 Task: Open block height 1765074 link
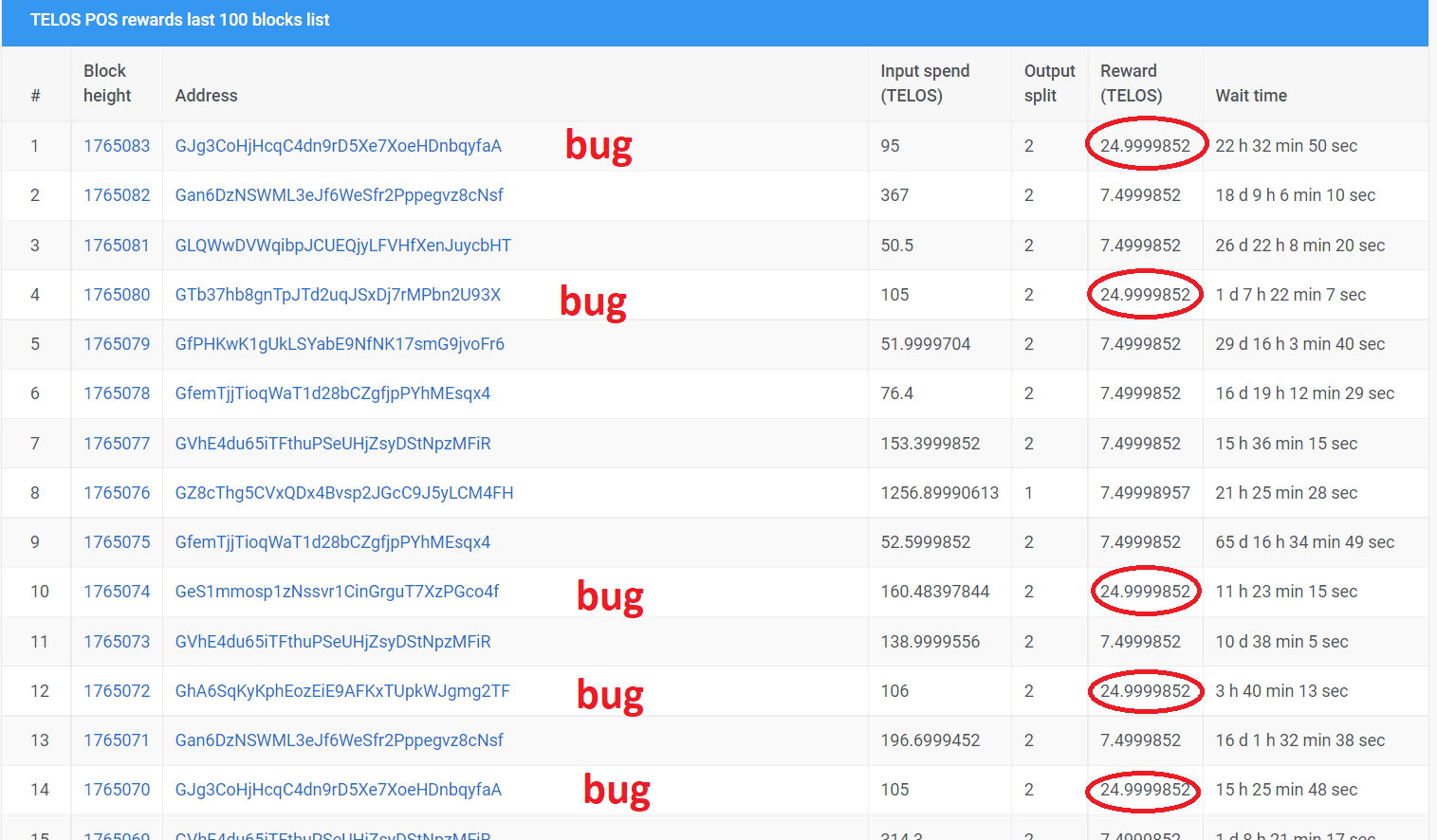point(117,592)
